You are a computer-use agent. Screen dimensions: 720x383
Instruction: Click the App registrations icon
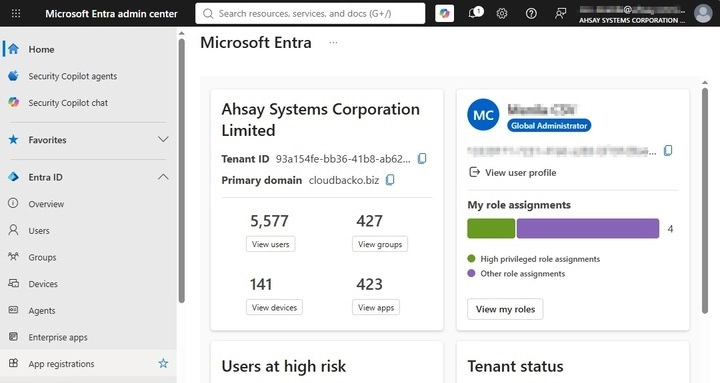[x=13, y=363]
